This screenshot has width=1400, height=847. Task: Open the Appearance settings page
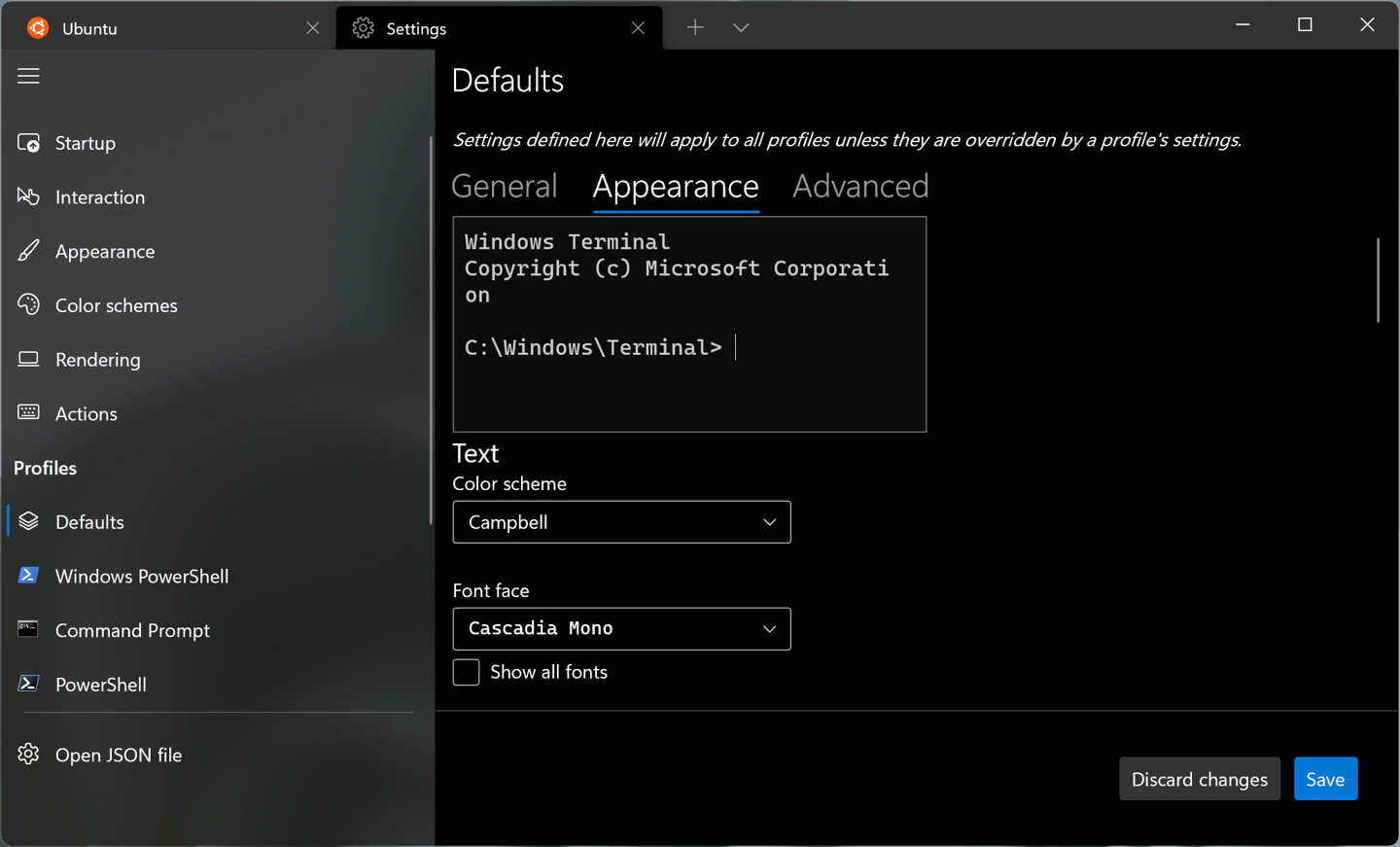[105, 251]
